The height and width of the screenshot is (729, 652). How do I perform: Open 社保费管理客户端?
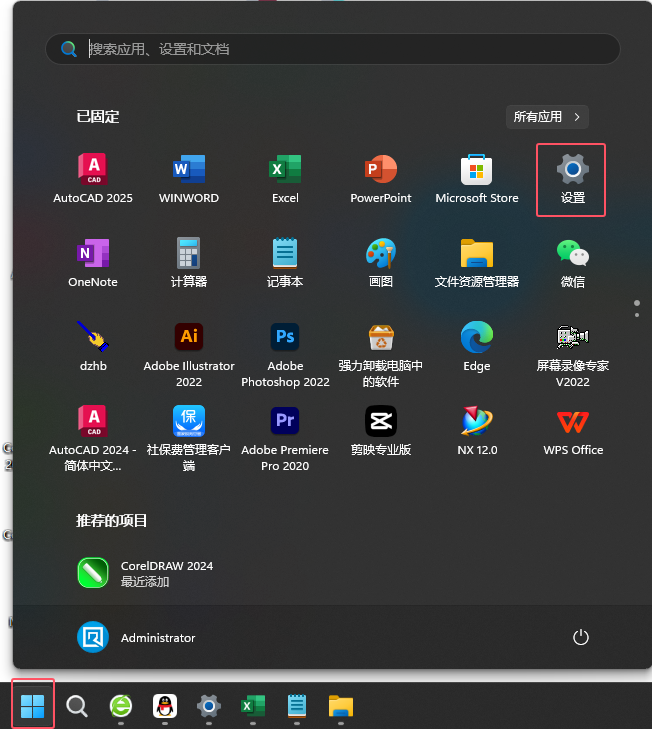point(189,439)
